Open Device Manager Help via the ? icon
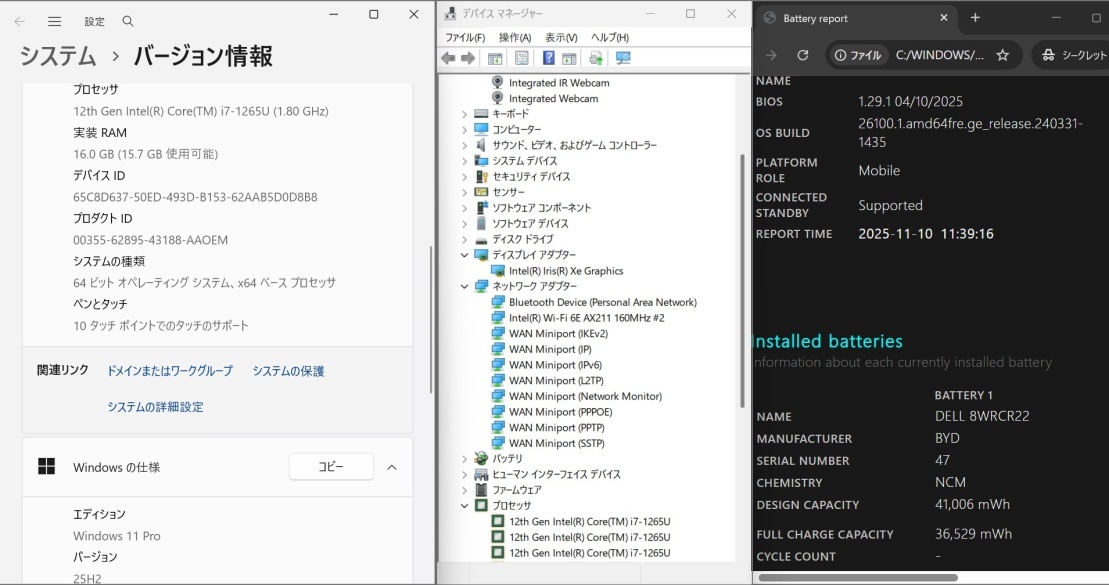This screenshot has width=1109, height=585. [x=549, y=57]
